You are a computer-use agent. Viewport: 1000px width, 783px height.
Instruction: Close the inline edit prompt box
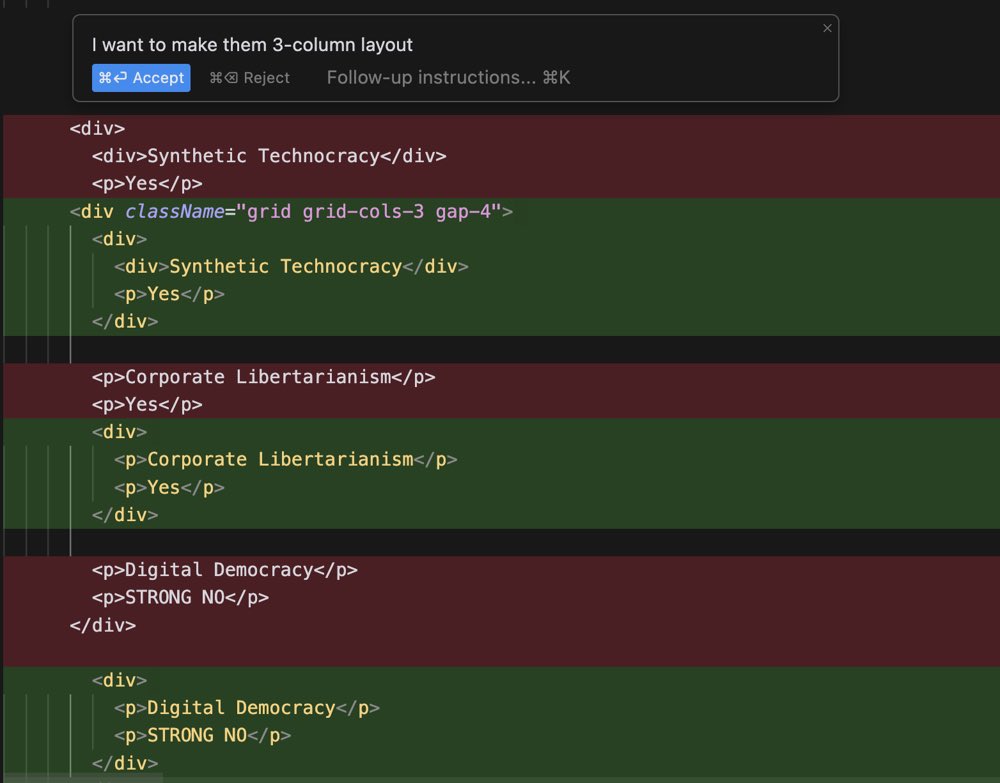pyautogui.click(x=827, y=28)
